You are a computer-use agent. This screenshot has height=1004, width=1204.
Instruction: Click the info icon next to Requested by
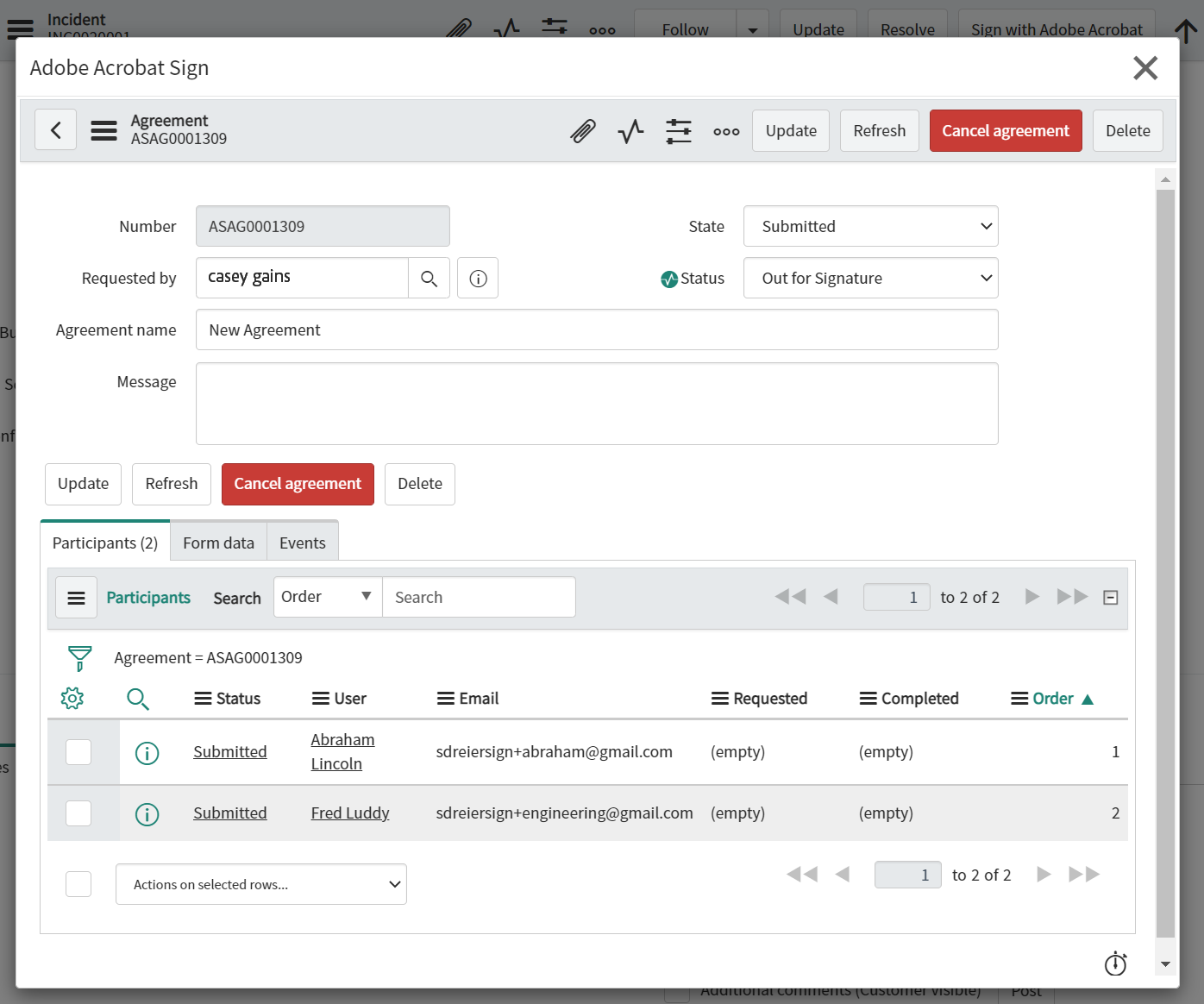477,278
